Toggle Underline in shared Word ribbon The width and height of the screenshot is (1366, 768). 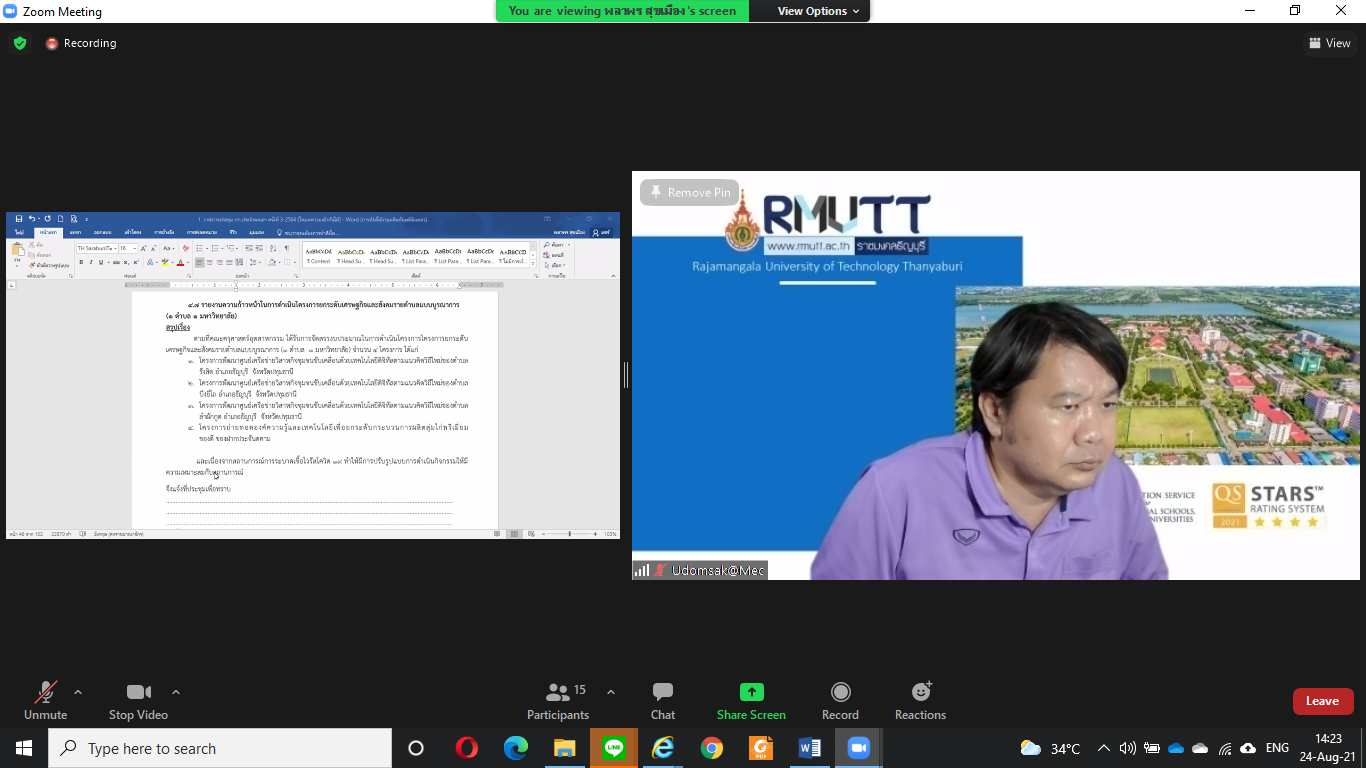point(101,262)
